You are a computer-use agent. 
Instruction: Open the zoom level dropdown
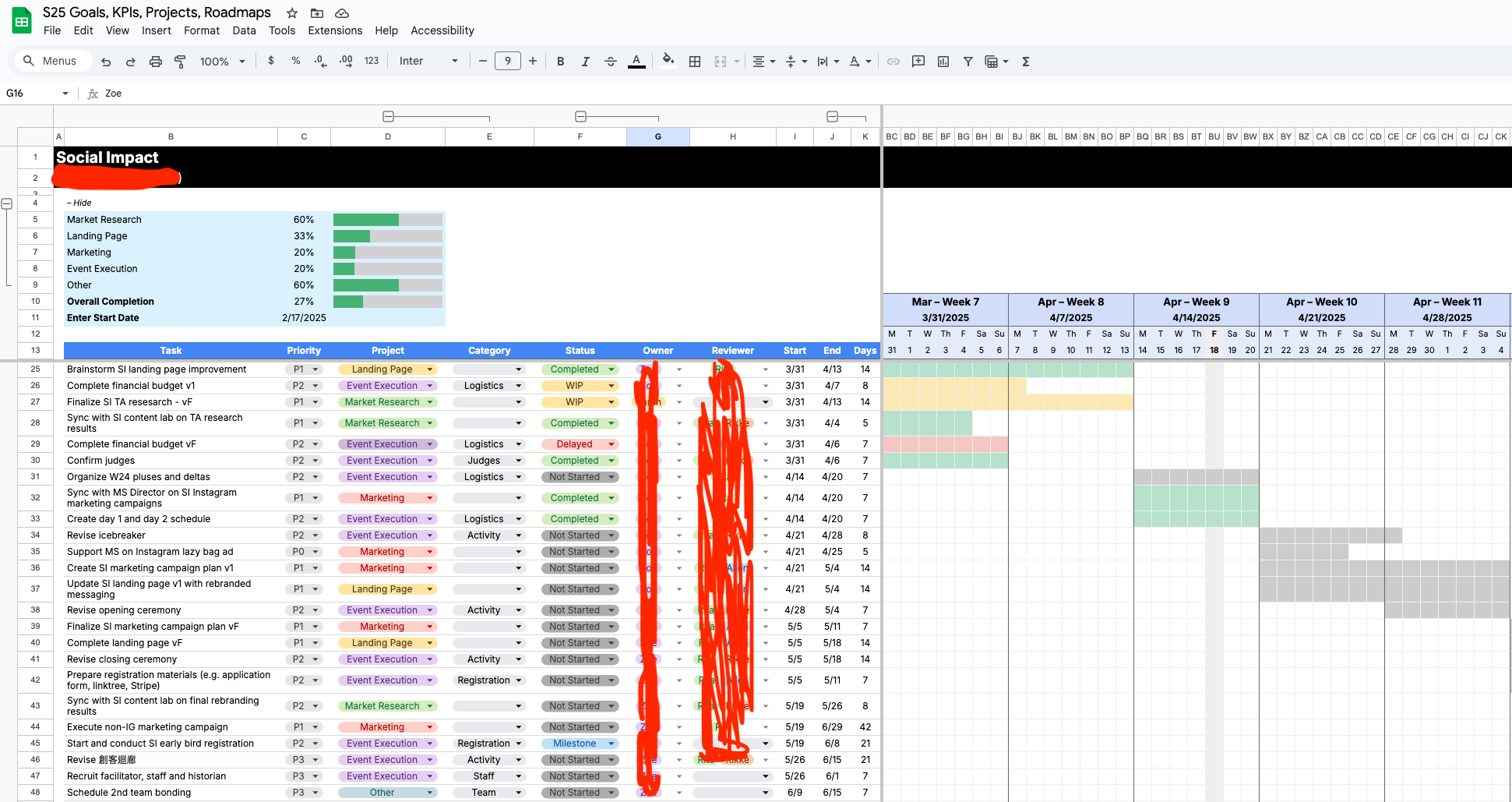[222, 61]
